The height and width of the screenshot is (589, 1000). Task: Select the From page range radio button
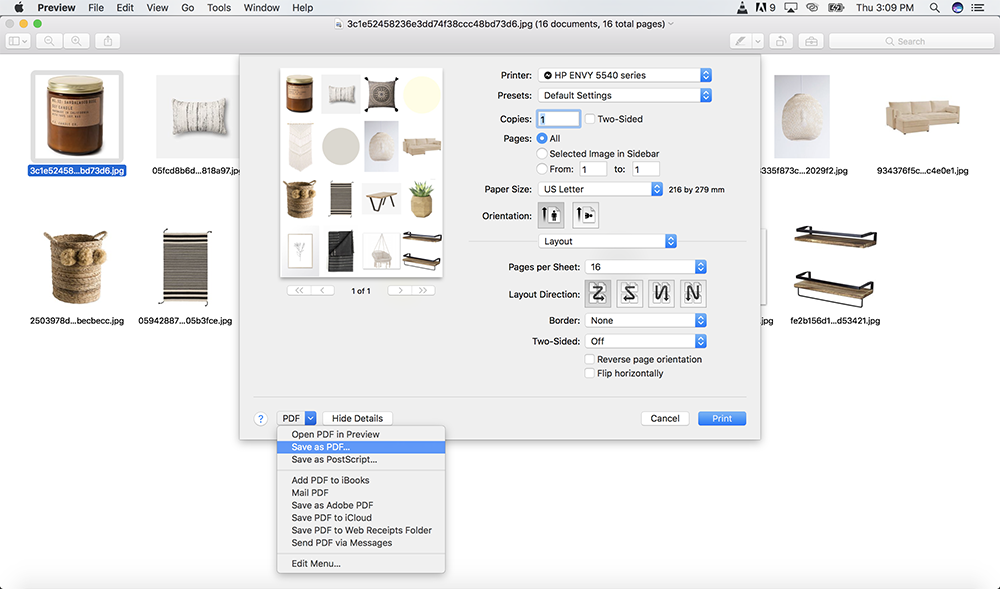tap(542, 169)
